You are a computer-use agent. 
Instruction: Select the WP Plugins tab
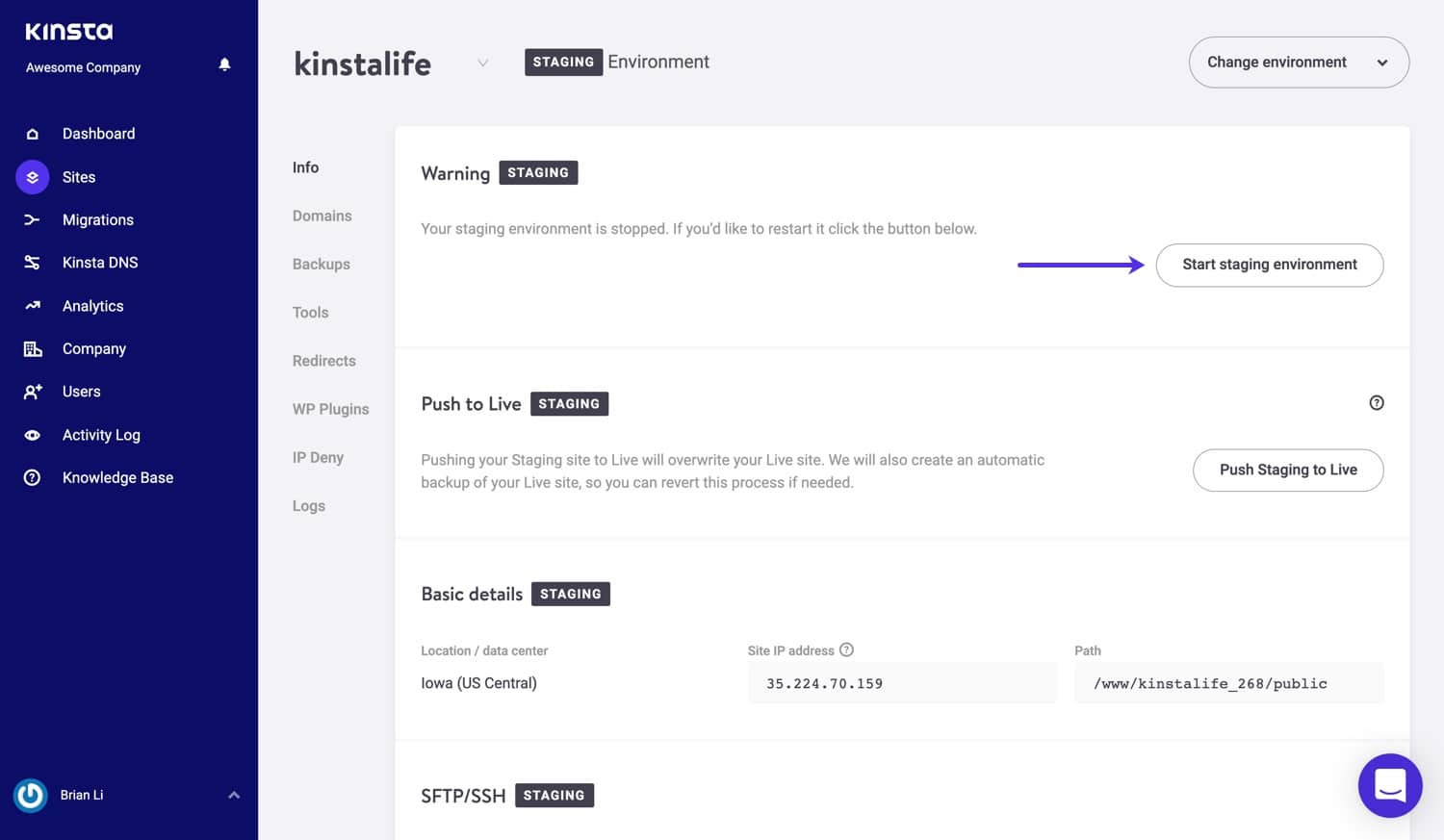[x=331, y=409]
